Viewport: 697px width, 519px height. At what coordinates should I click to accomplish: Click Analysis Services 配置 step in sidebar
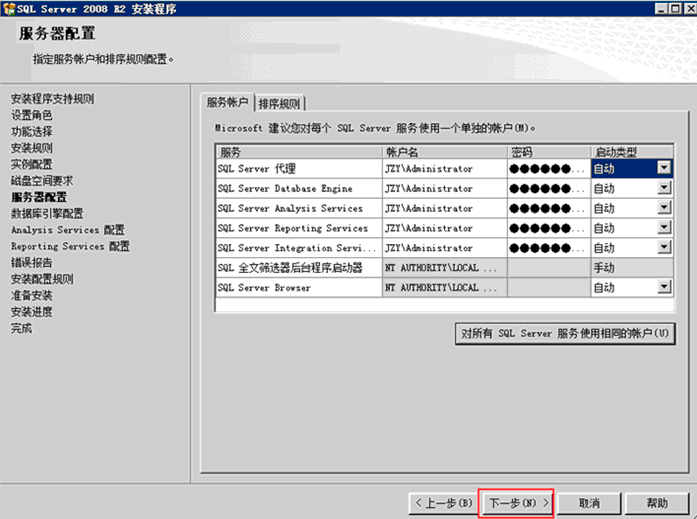(68, 230)
